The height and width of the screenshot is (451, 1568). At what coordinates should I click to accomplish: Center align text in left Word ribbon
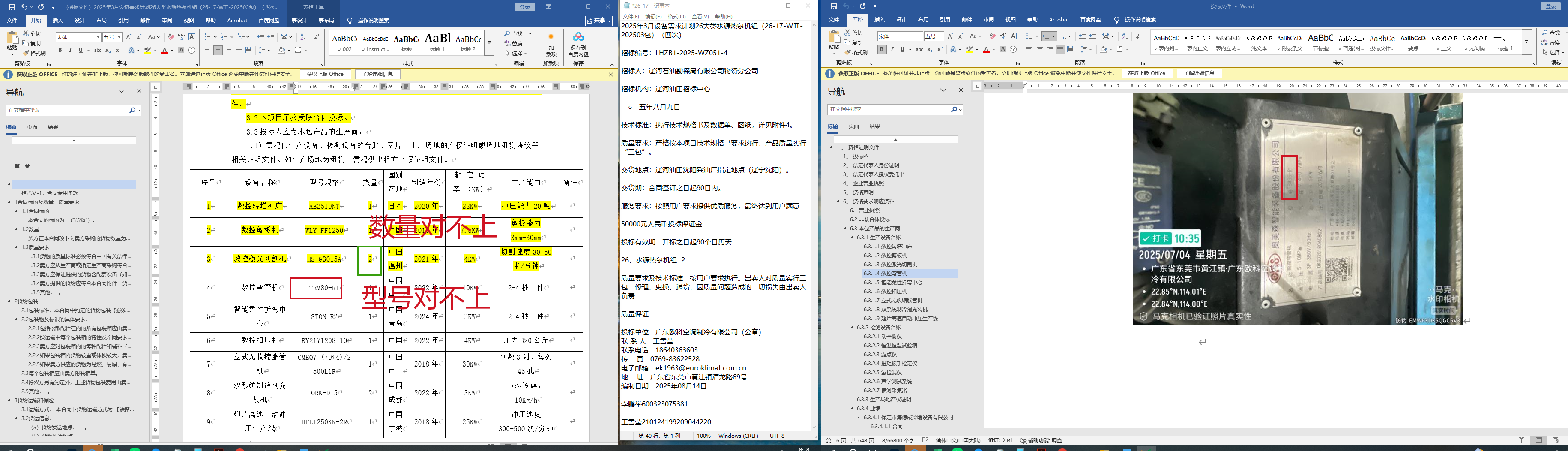(x=218, y=51)
